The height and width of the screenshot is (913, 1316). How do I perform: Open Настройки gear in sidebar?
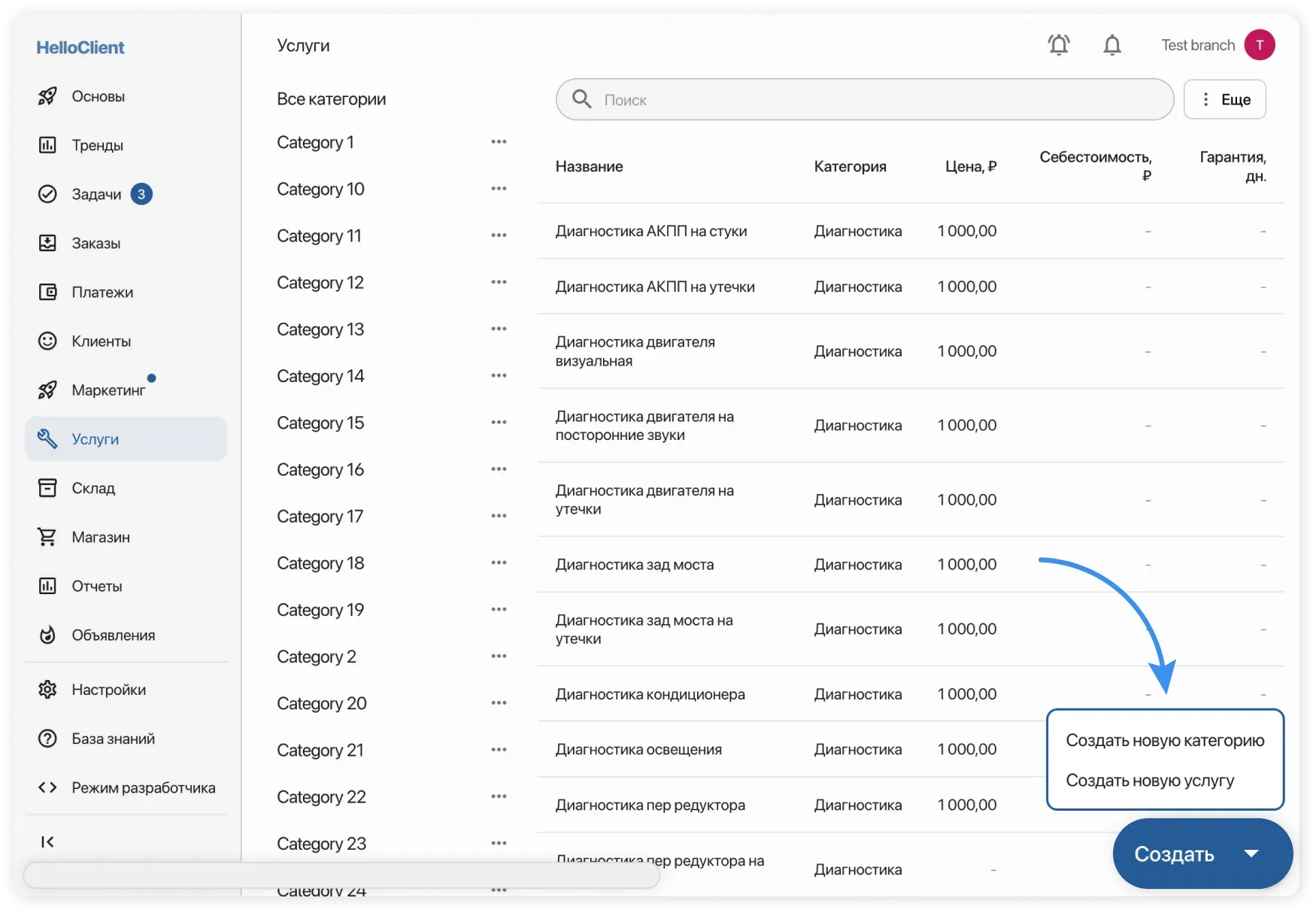coord(108,690)
